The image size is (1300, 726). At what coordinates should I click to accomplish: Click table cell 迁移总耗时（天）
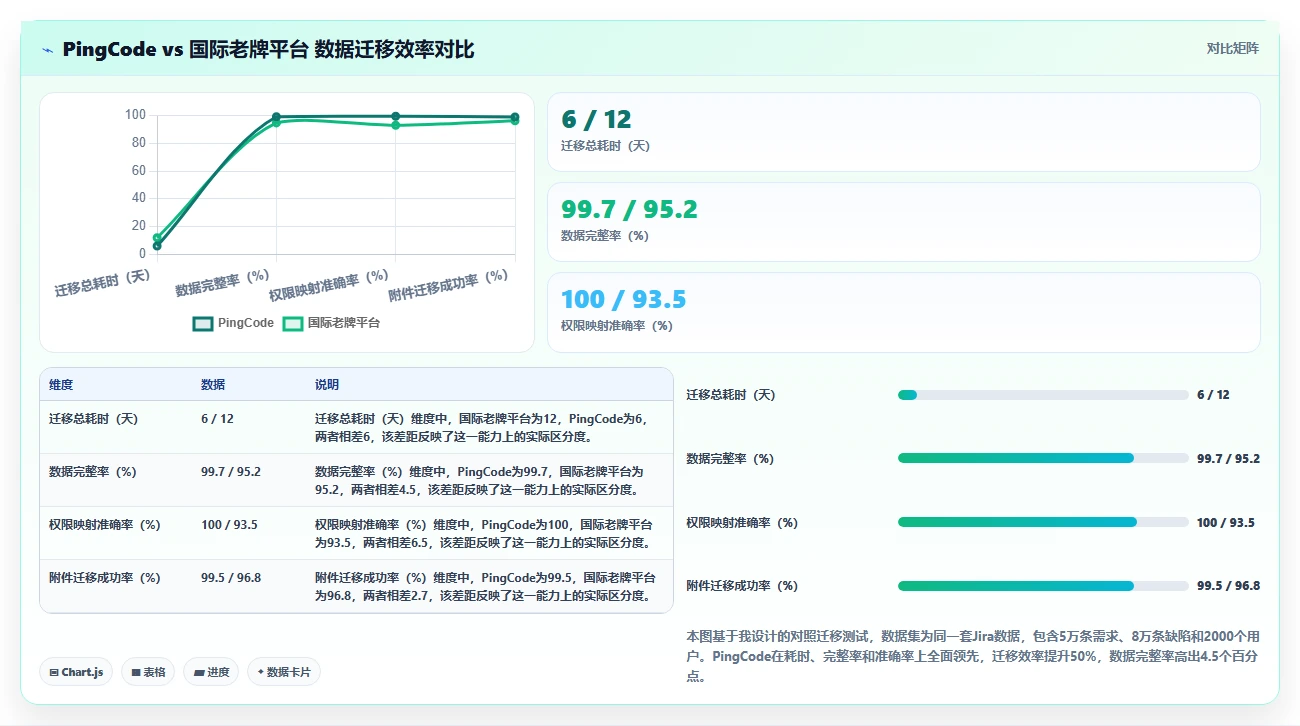click(94, 419)
